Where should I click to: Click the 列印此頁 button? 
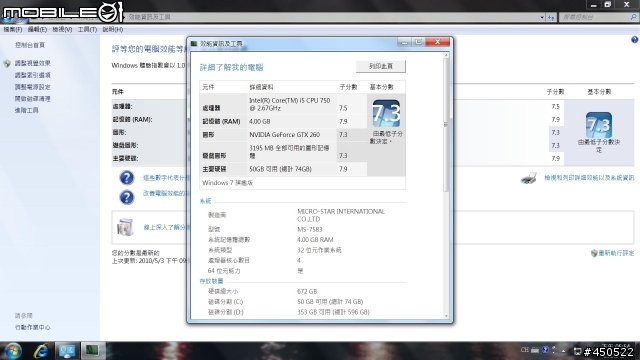[381, 66]
